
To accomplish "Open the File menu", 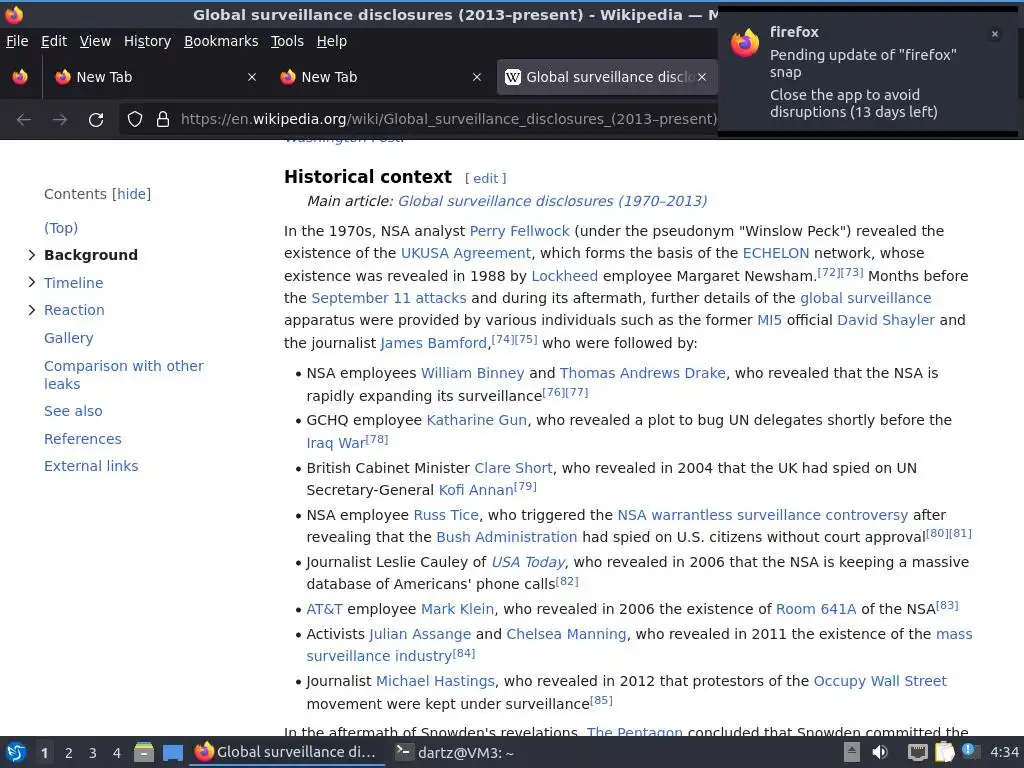I will coord(17,41).
